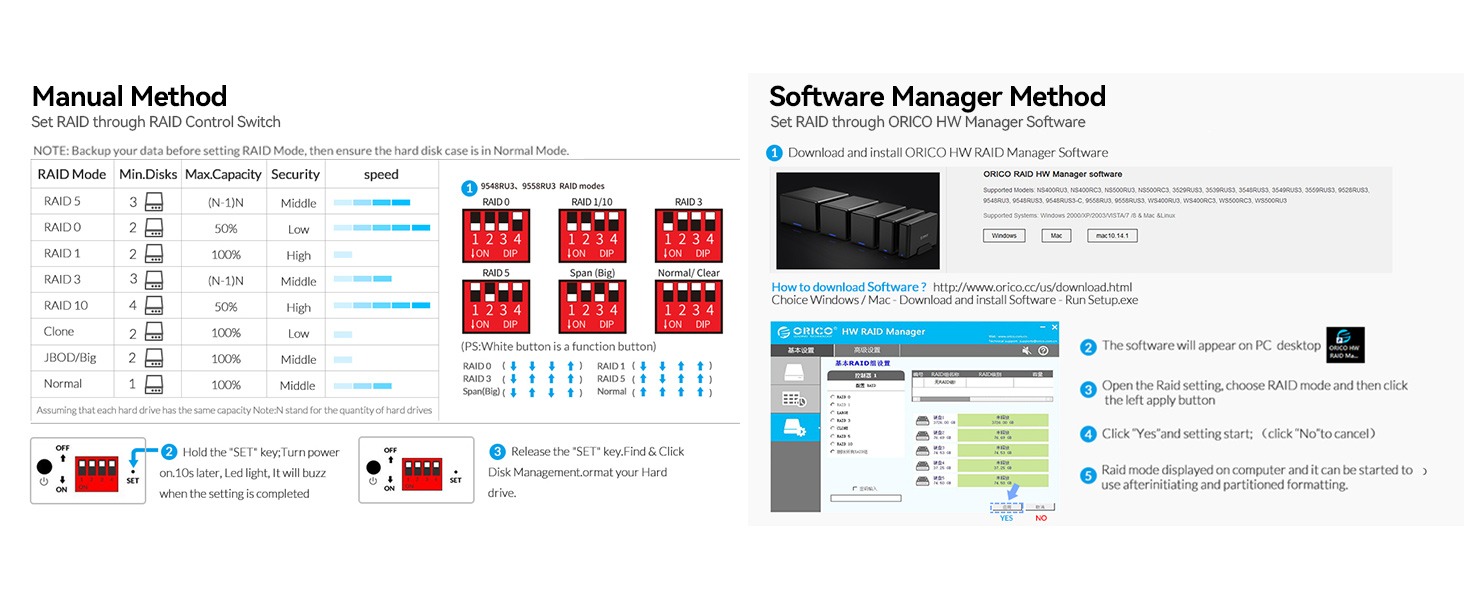
Task: Click the green capacity bar for 硬盘1
Action: point(1002,420)
